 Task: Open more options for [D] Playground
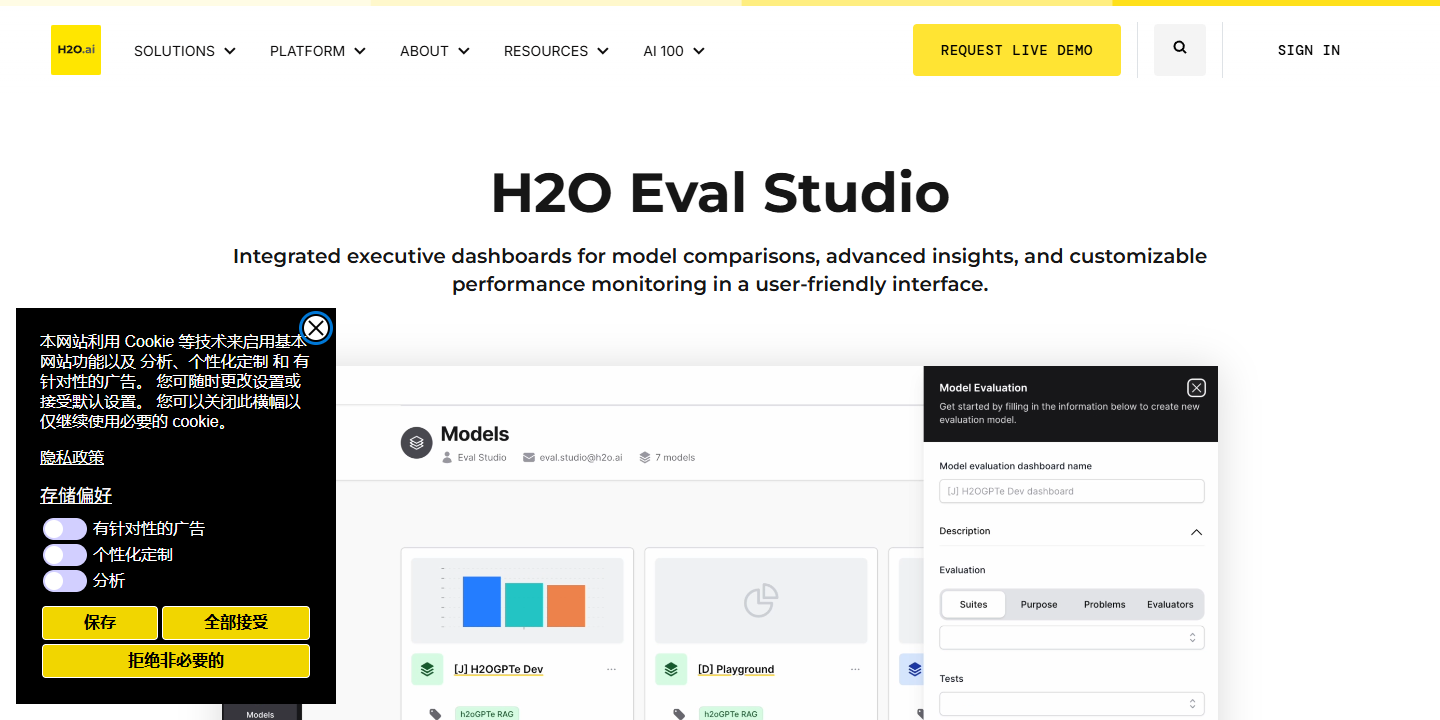point(855,669)
